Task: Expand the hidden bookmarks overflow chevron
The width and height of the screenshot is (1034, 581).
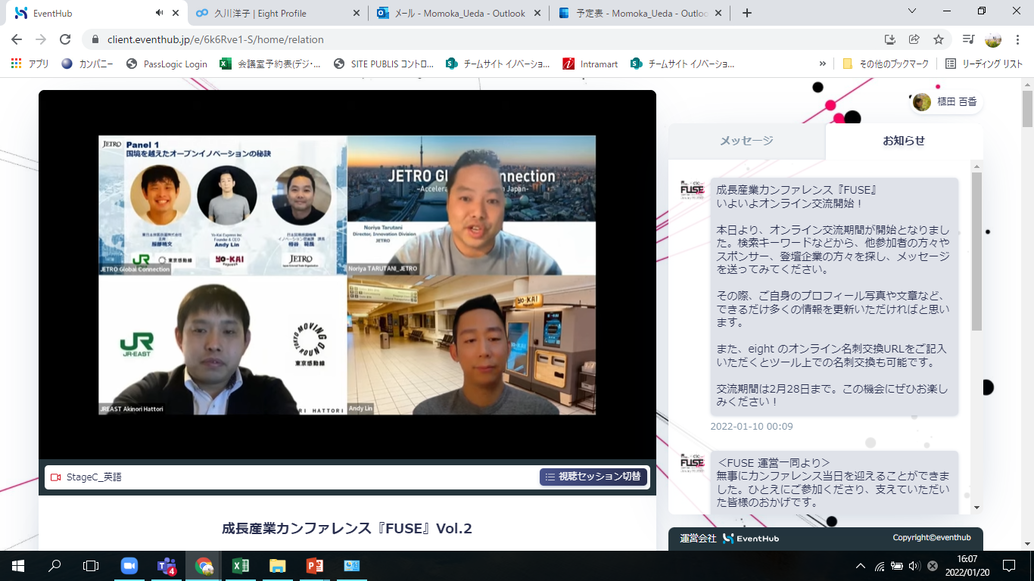Action: [x=822, y=64]
